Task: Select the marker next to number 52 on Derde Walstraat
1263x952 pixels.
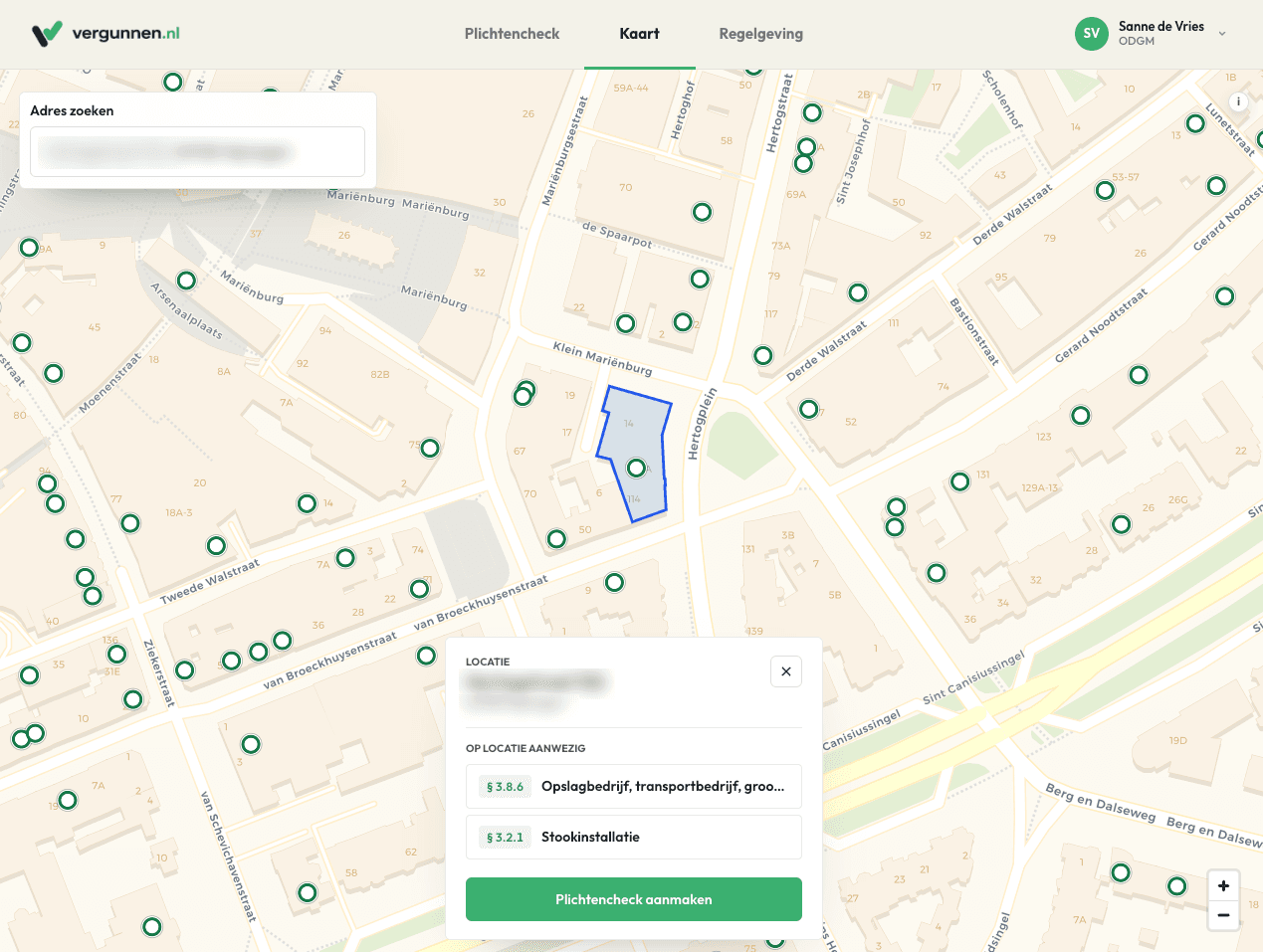Action: point(809,410)
